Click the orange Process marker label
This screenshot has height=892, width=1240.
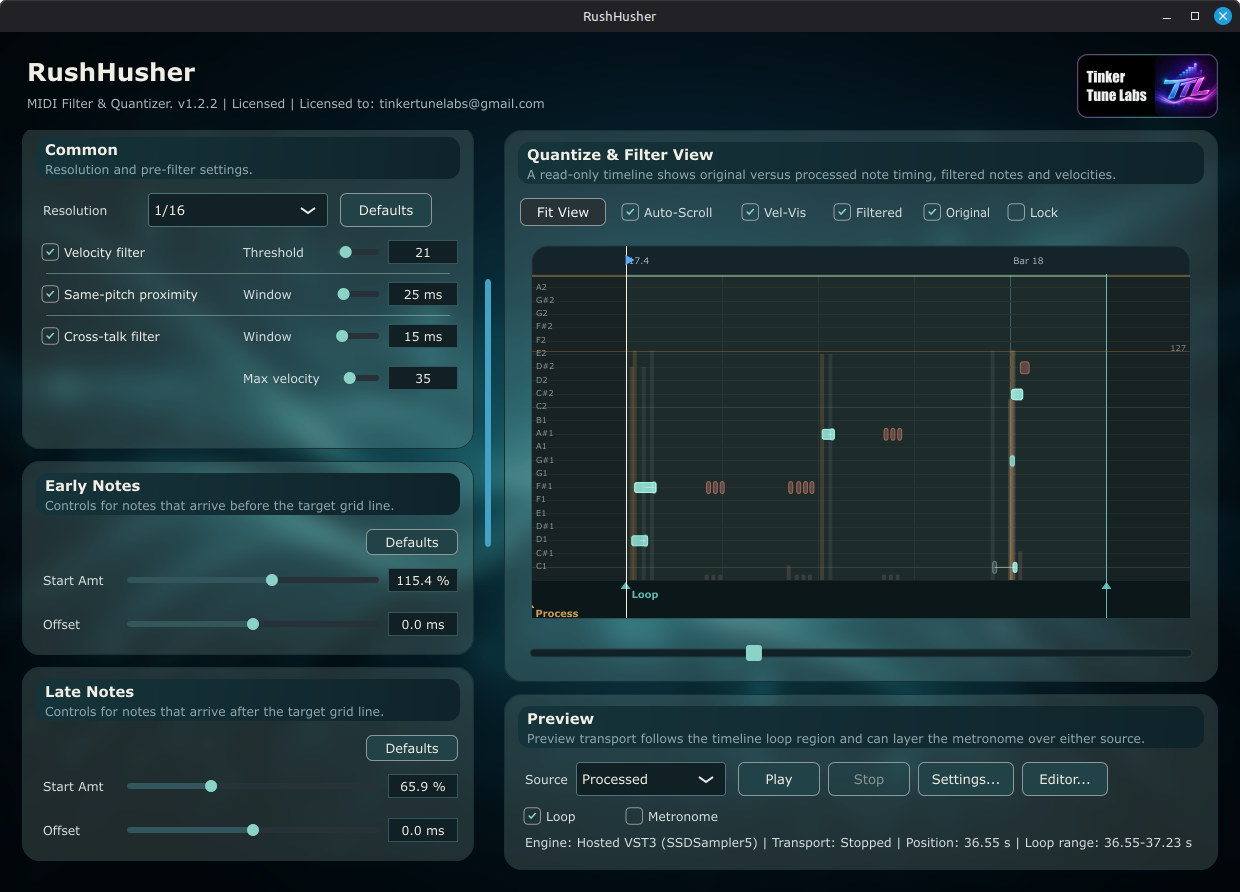556,613
